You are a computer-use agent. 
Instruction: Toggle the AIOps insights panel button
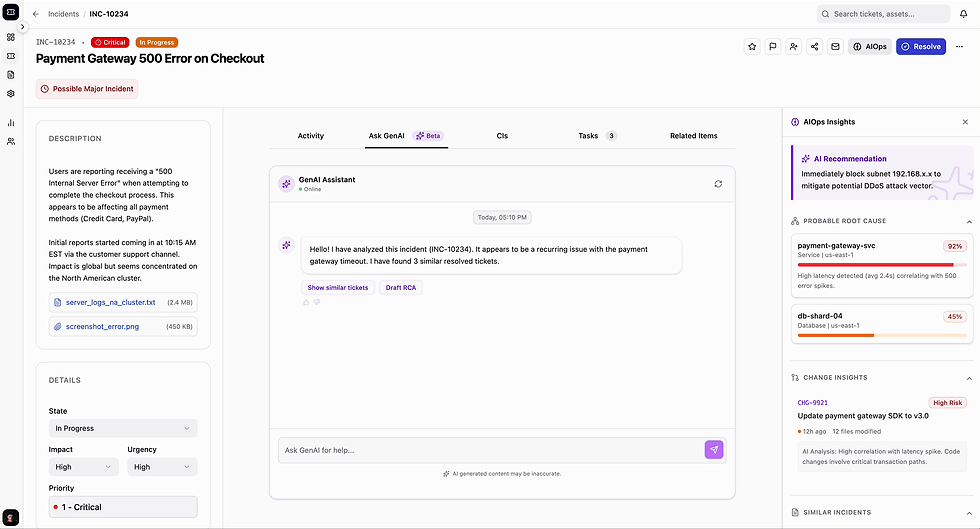point(870,46)
